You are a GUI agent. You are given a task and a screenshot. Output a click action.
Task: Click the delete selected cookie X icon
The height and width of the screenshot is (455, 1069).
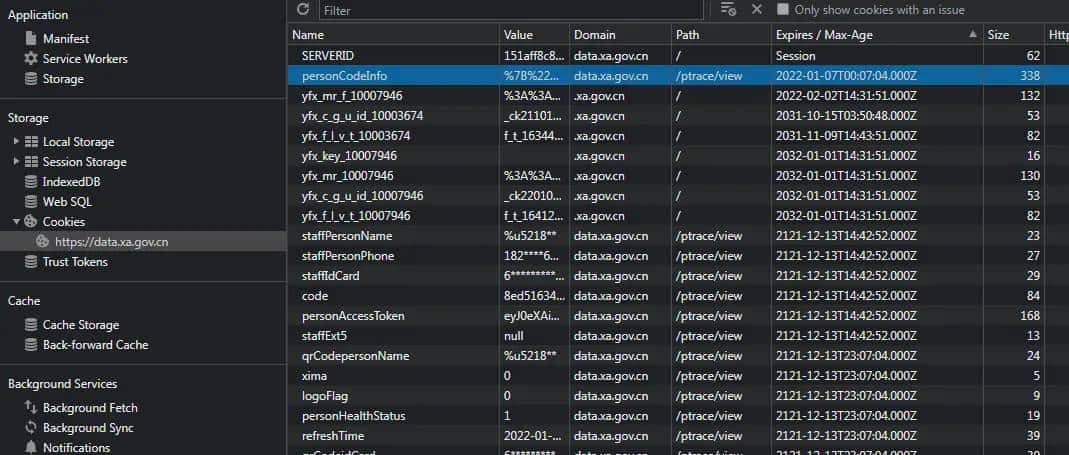757,9
